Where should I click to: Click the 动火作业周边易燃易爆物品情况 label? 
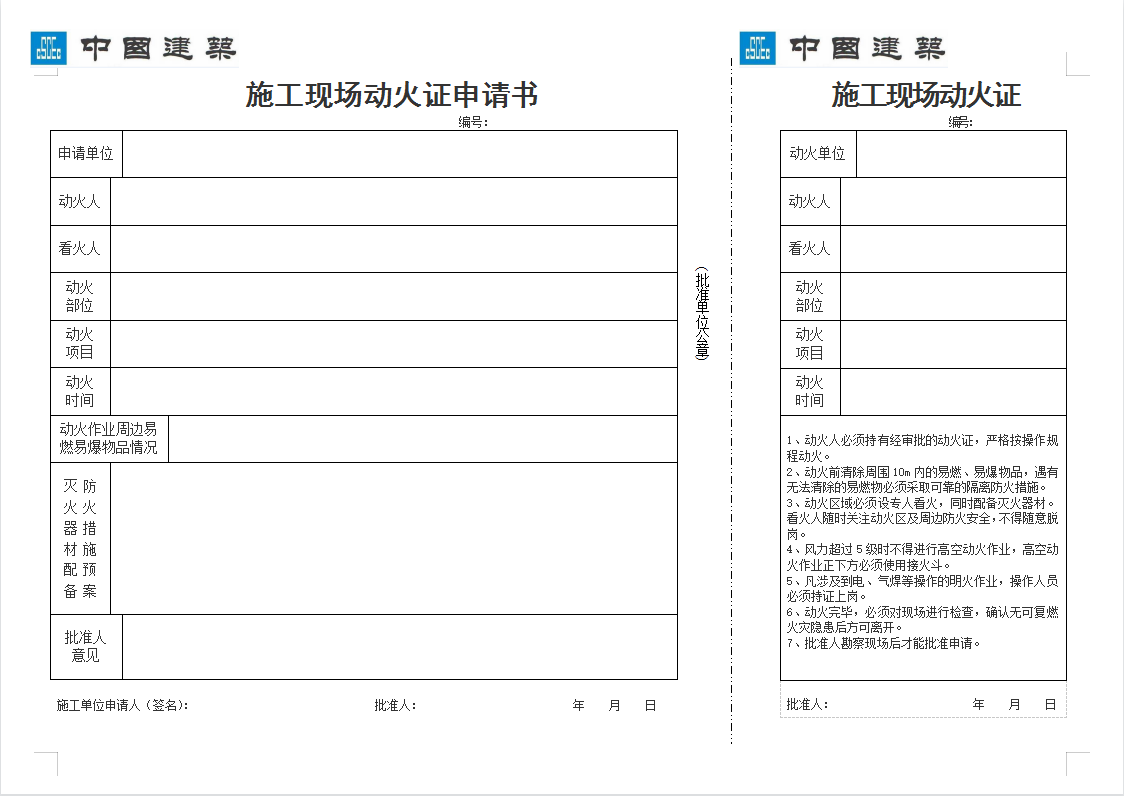click(x=109, y=438)
